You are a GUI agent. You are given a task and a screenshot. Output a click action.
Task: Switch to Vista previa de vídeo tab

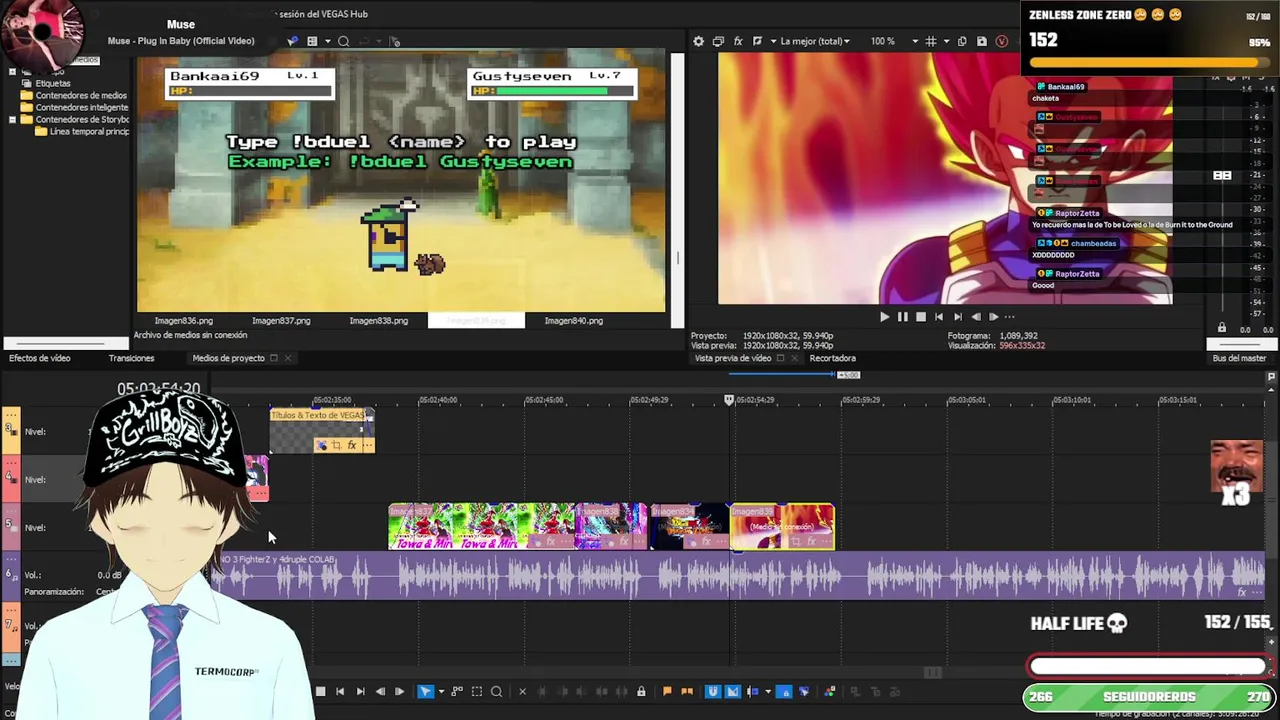tap(733, 358)
